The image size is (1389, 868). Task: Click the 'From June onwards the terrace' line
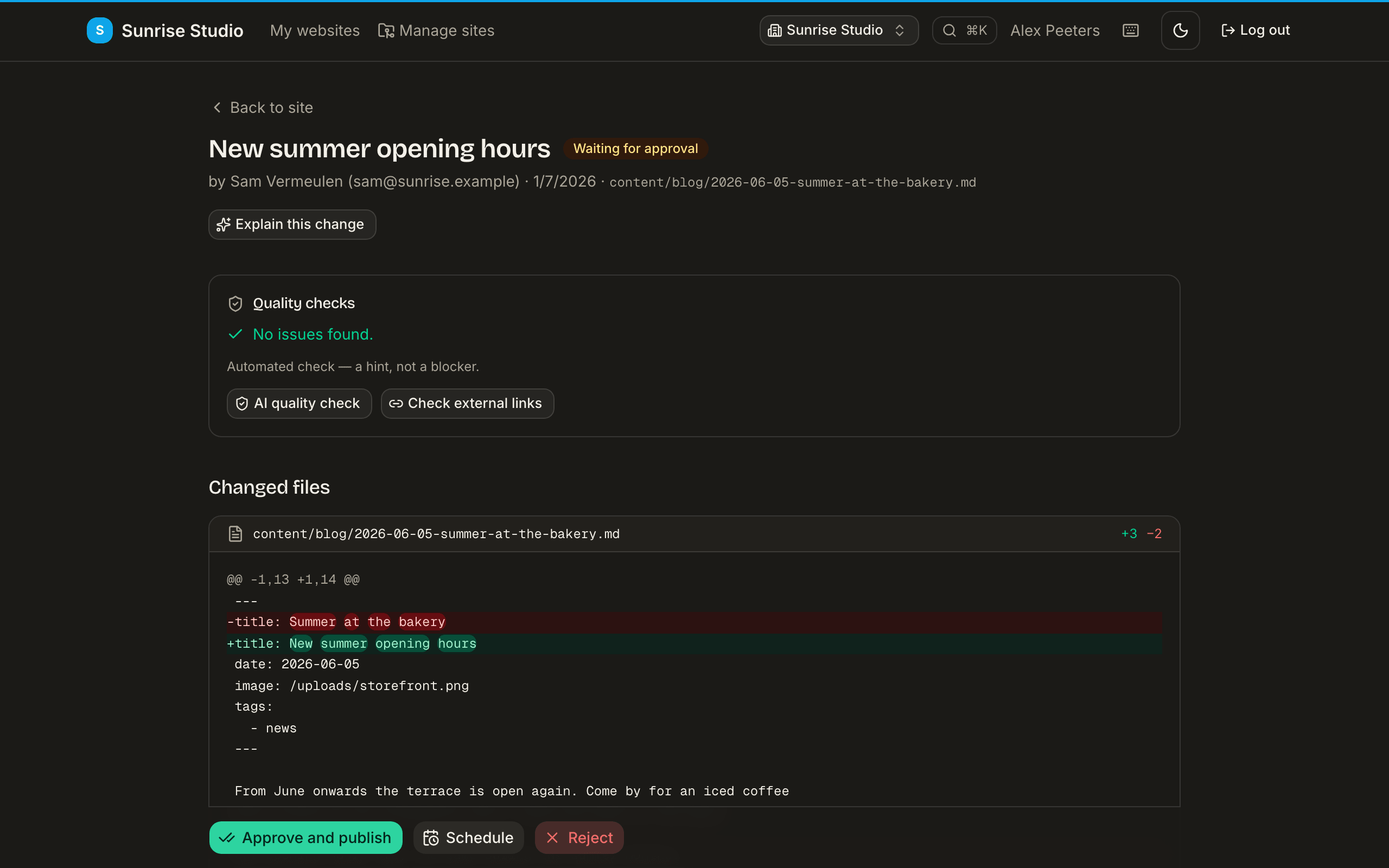tap(694, 792)
